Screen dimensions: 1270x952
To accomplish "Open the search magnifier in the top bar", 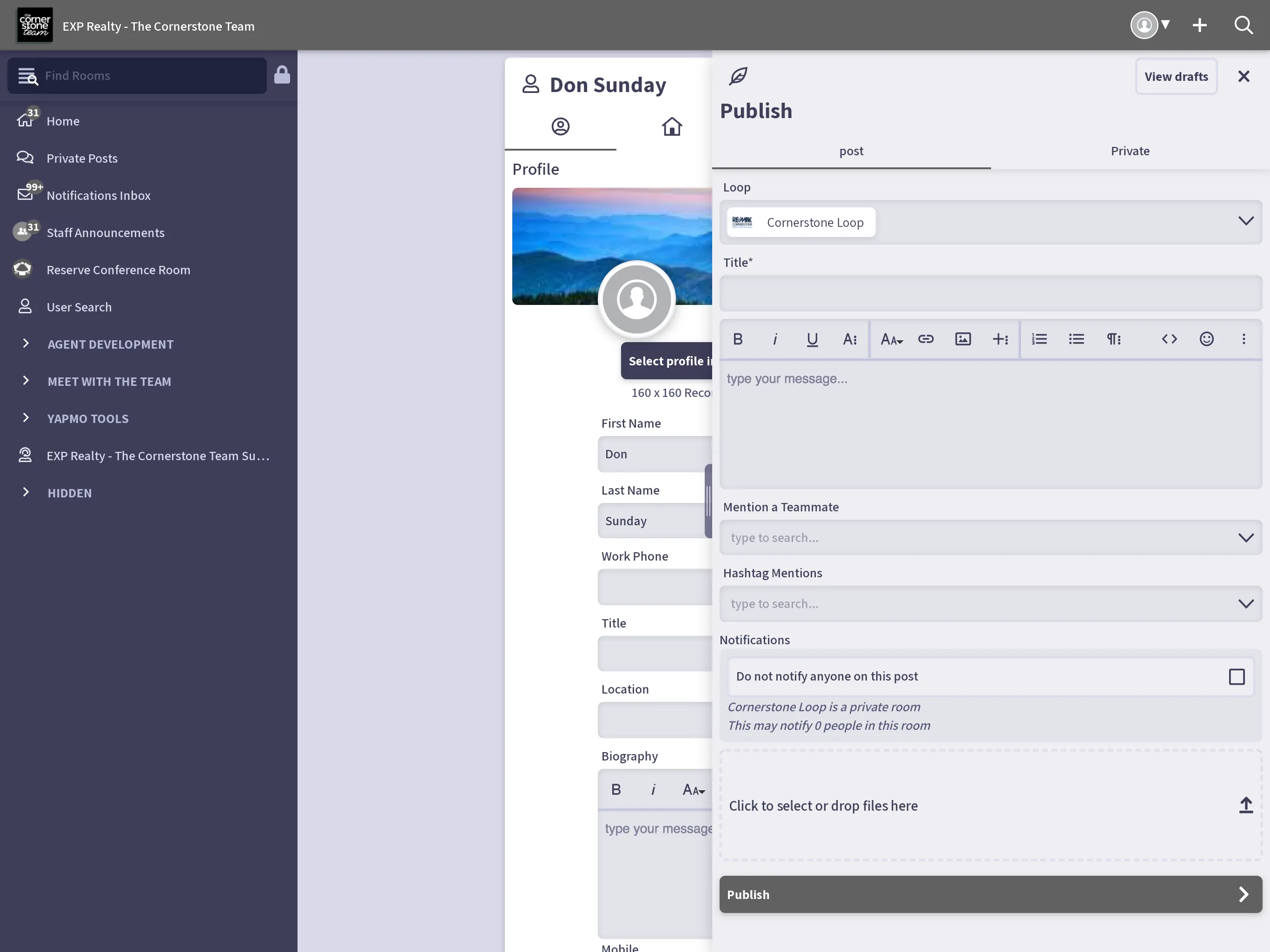I will point(1244,25).
